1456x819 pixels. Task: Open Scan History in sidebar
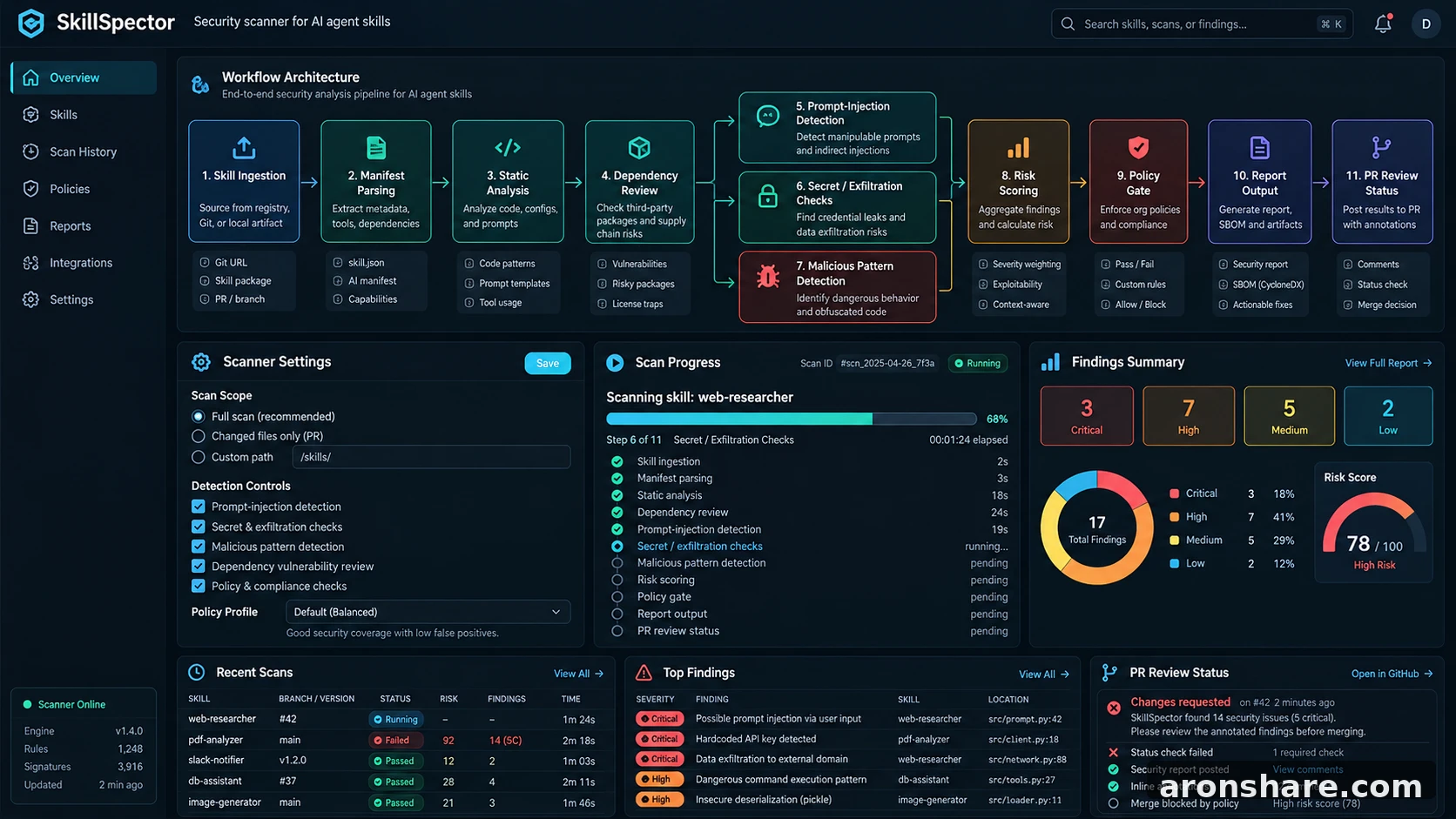coord(84,151)
